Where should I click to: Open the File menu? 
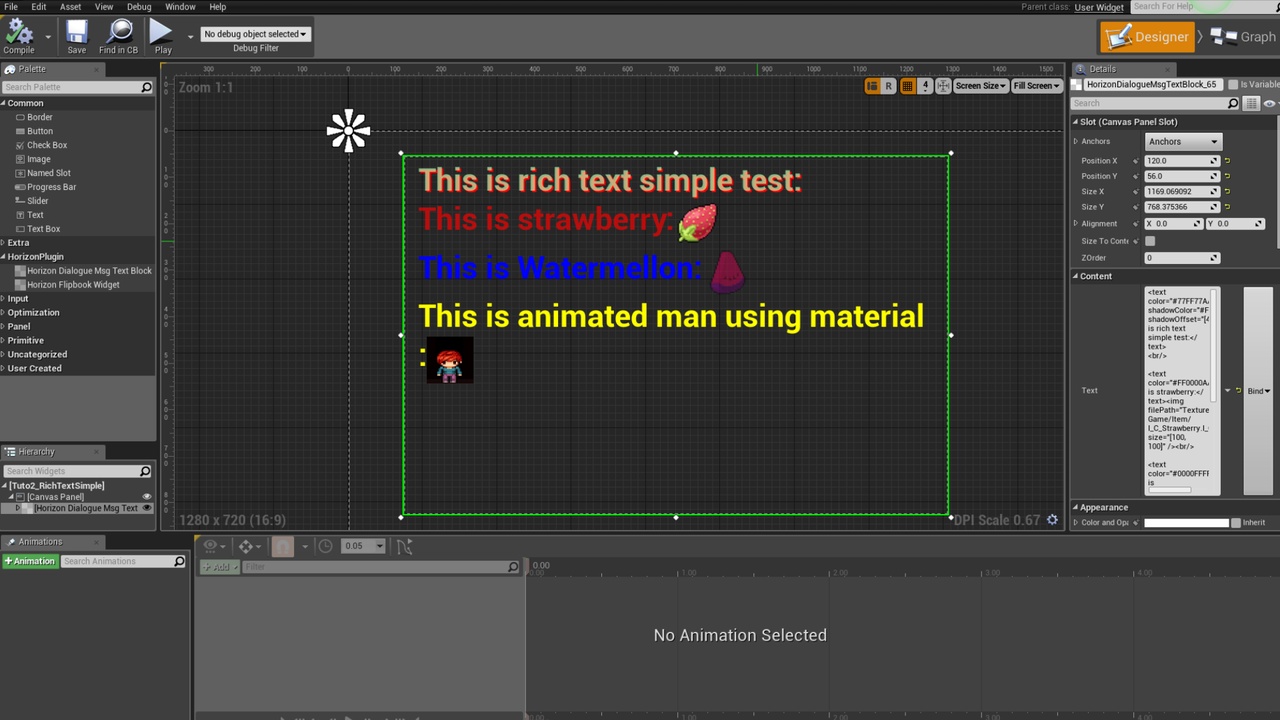11,7
